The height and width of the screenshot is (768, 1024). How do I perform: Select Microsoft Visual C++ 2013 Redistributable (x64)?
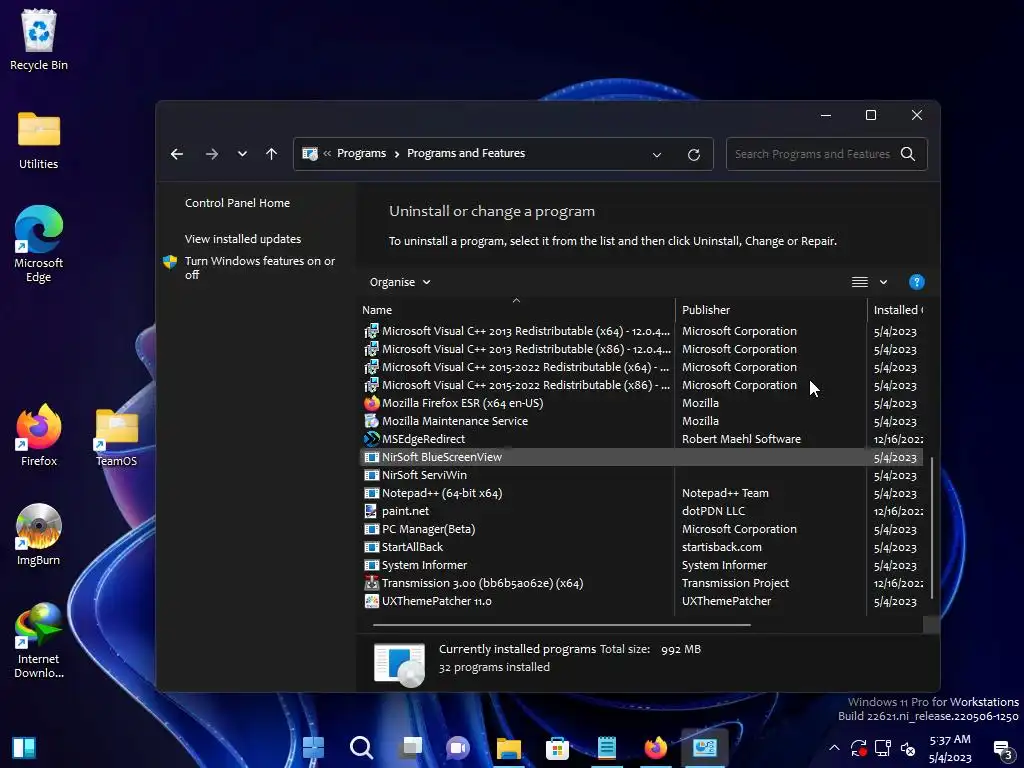coord(526,331)
